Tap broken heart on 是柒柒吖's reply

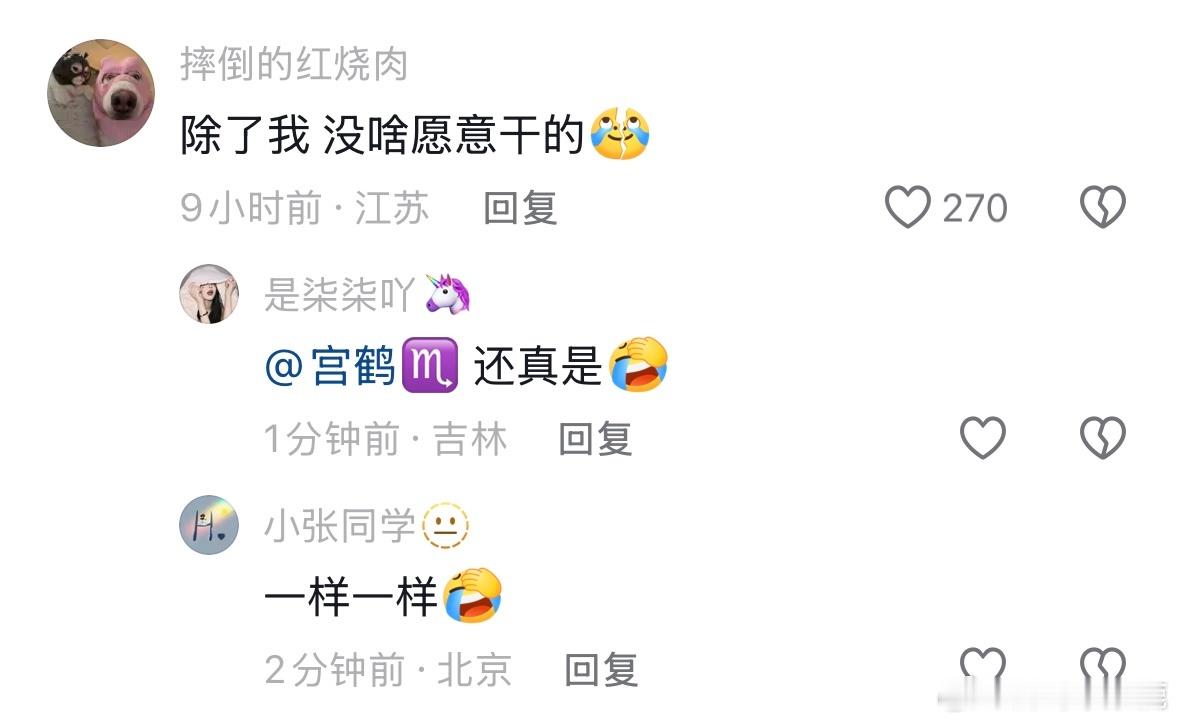tap(1102, 437)
